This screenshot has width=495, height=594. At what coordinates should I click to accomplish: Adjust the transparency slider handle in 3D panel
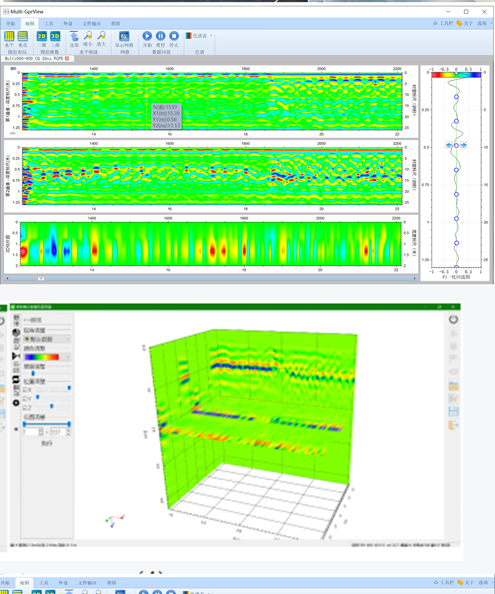coord(33,374)
